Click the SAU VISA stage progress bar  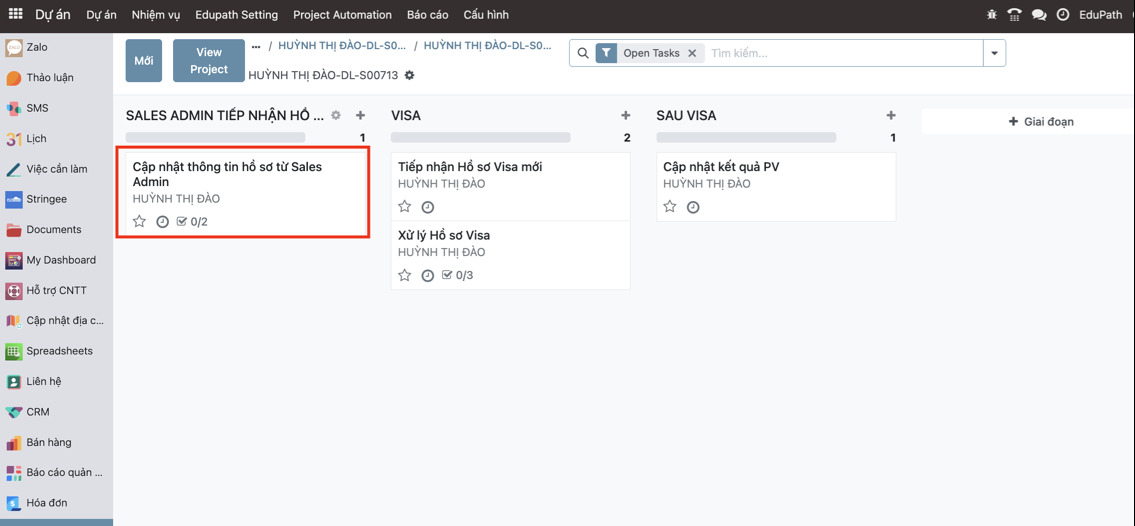coord(746,137)
